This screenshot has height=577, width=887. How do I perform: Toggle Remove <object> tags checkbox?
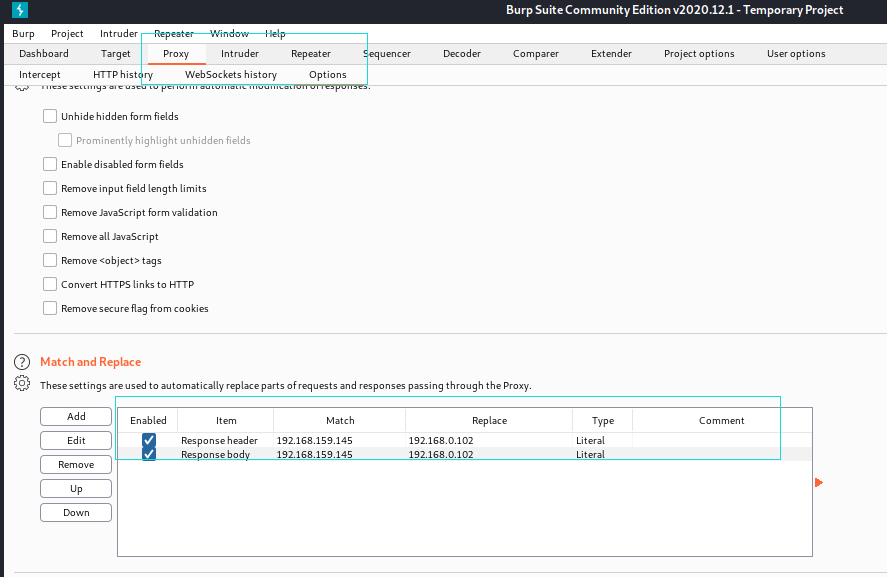point(50,261)
